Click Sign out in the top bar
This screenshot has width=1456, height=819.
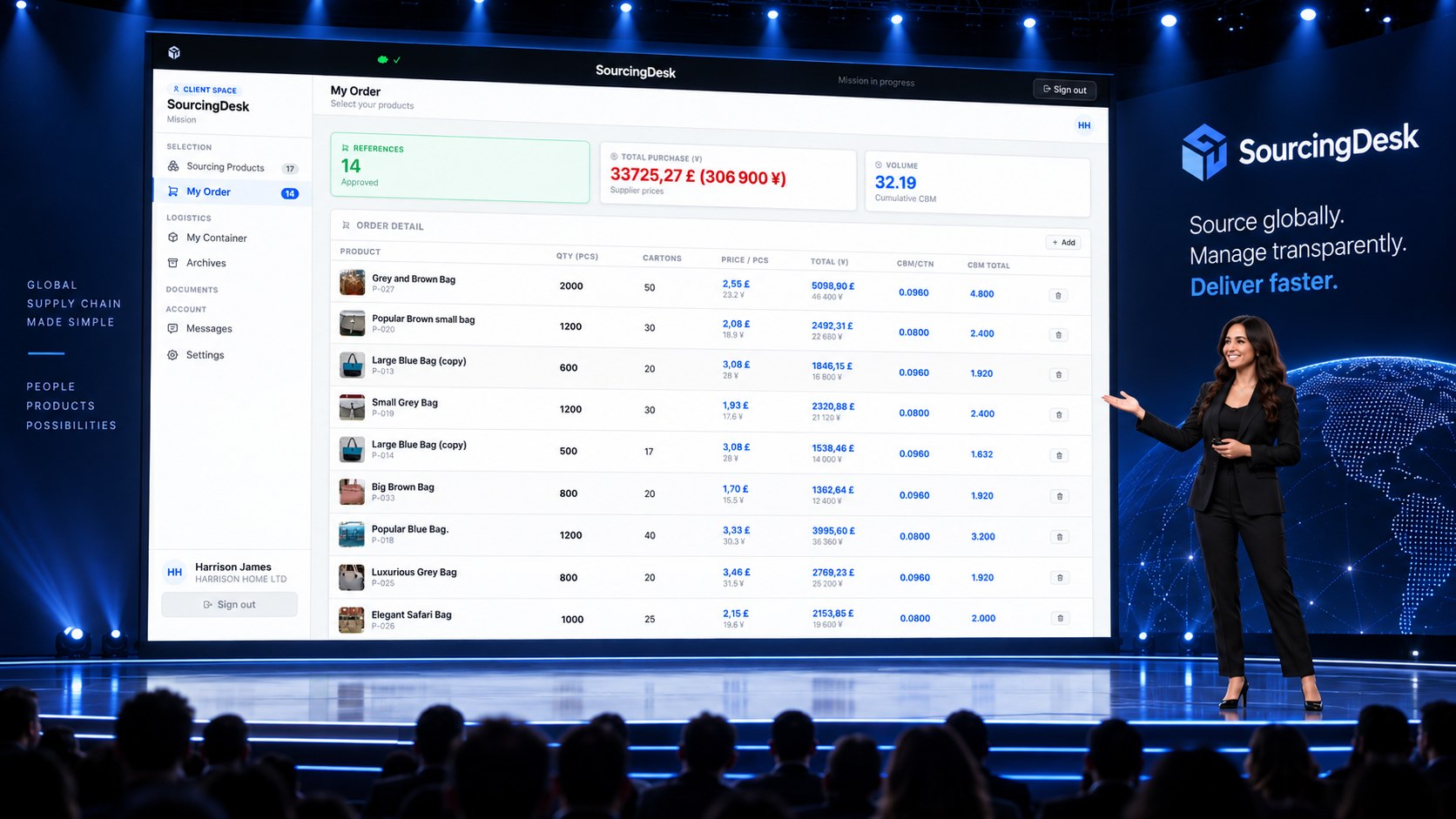point(1065,90)
